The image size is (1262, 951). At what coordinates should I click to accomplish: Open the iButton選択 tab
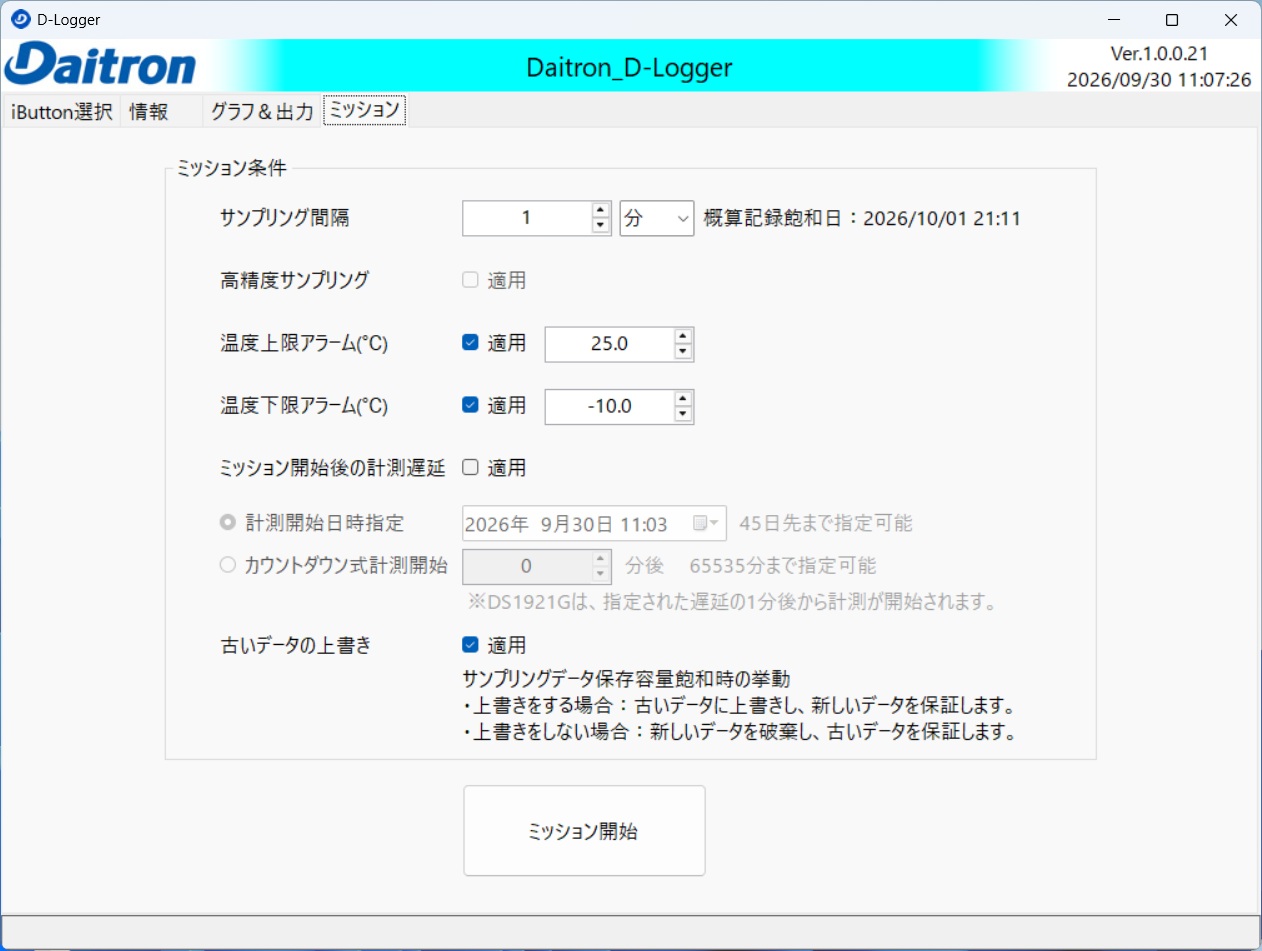pos(61,112)
